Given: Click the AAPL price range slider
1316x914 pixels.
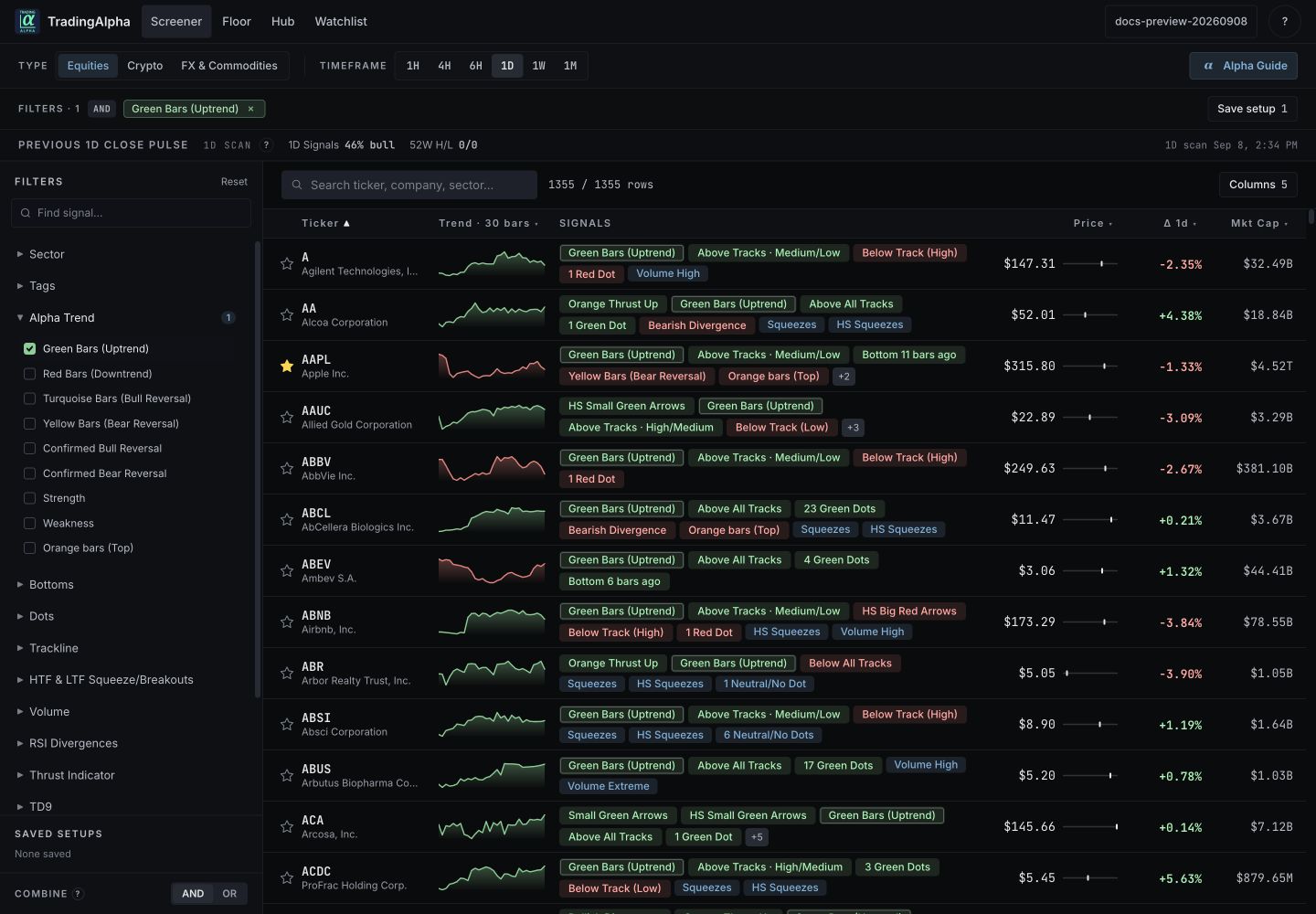Looking at the screenshot, I should point(1090,366).
